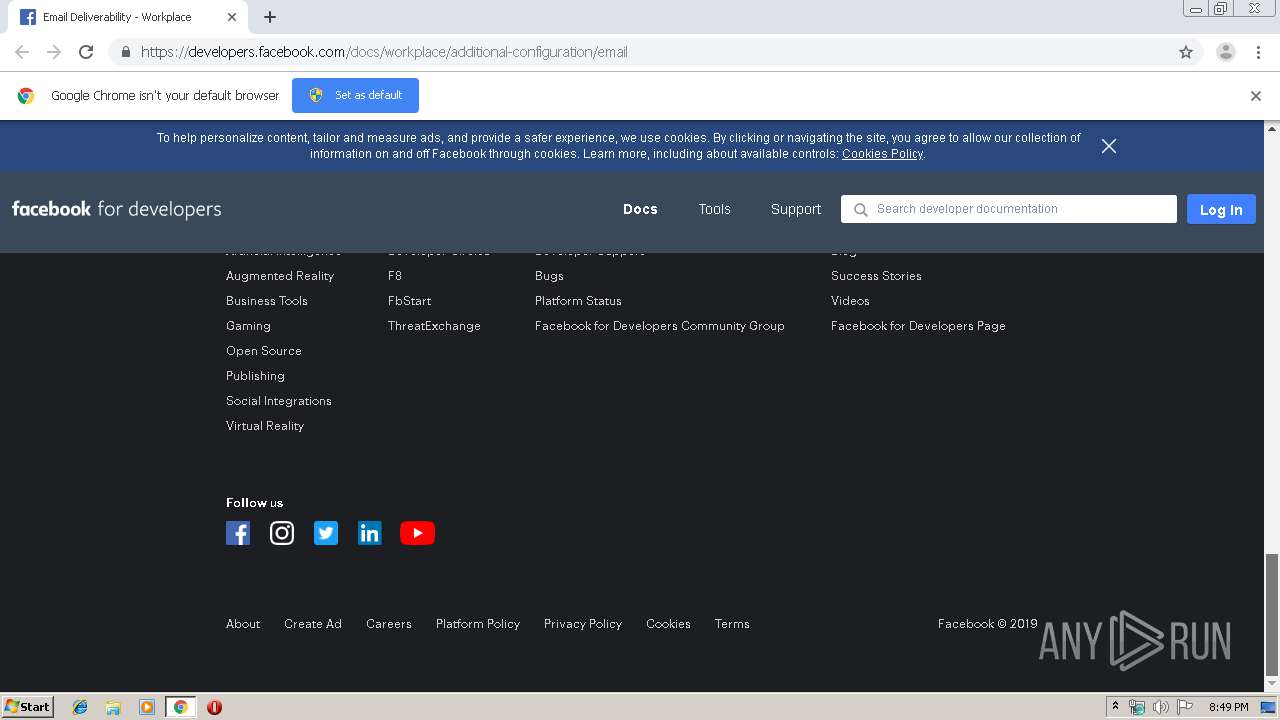Open the Tools menu item

pos(714,209)
